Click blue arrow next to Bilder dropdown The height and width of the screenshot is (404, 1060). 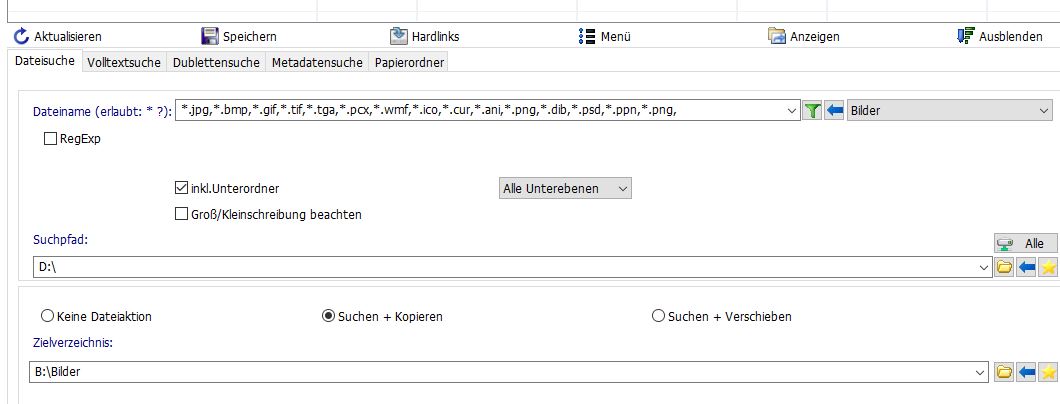pos(835,111)
